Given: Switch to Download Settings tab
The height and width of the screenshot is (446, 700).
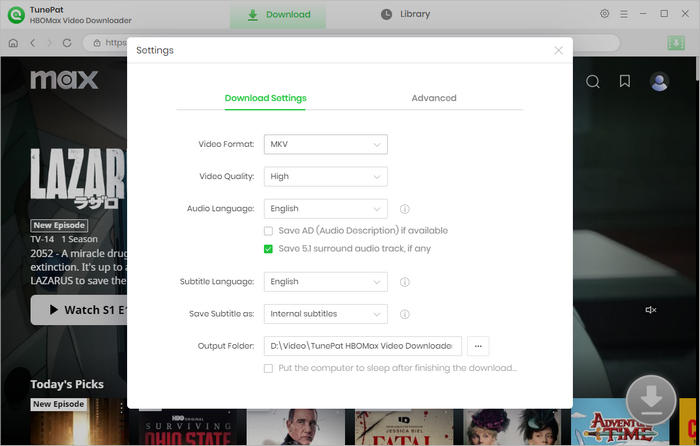Looking at the screenshot, I should [x=265, y=98].
